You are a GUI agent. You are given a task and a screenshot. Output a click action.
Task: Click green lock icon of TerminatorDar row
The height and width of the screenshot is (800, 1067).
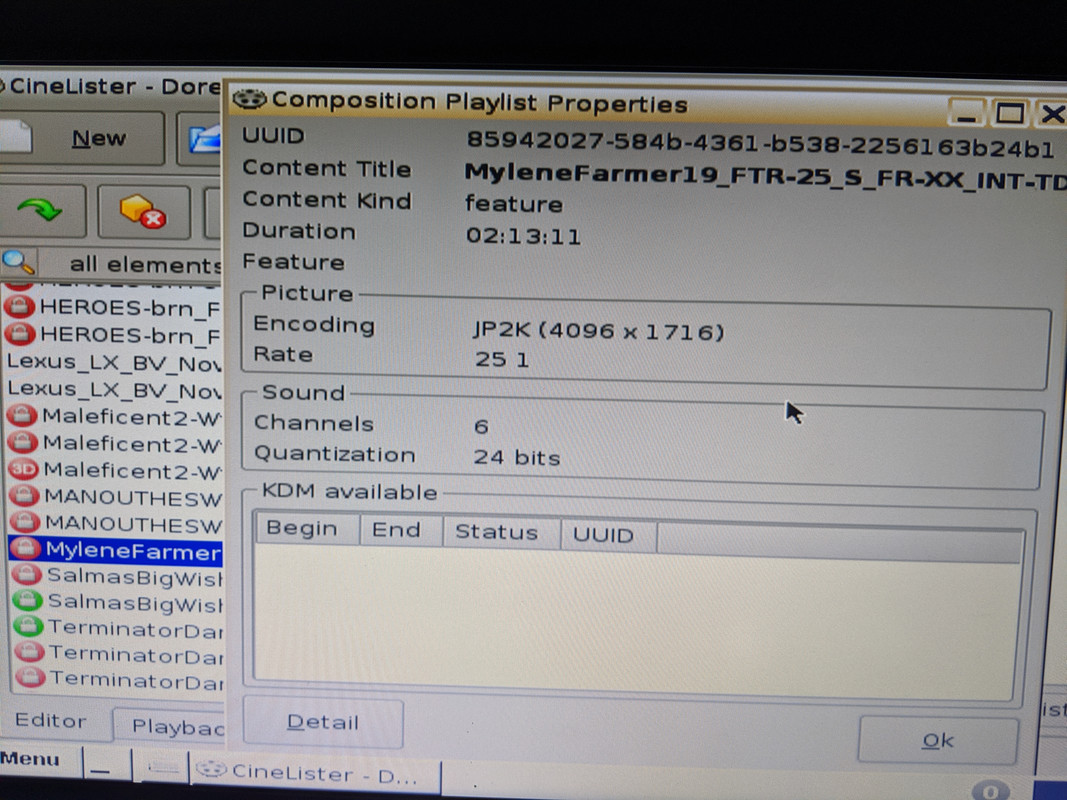click(x=29, y=627)
